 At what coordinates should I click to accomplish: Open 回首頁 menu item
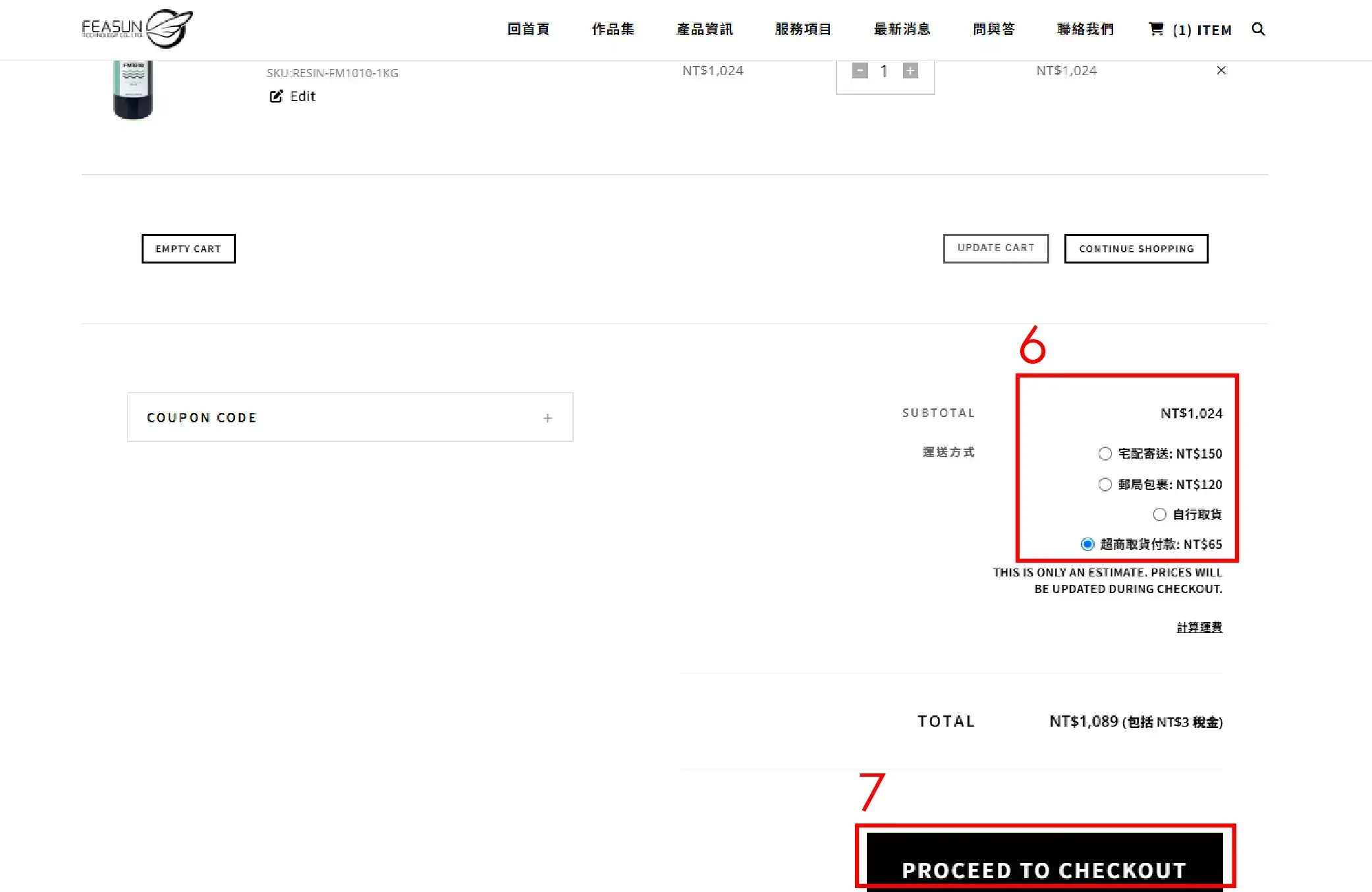(528, 29)
